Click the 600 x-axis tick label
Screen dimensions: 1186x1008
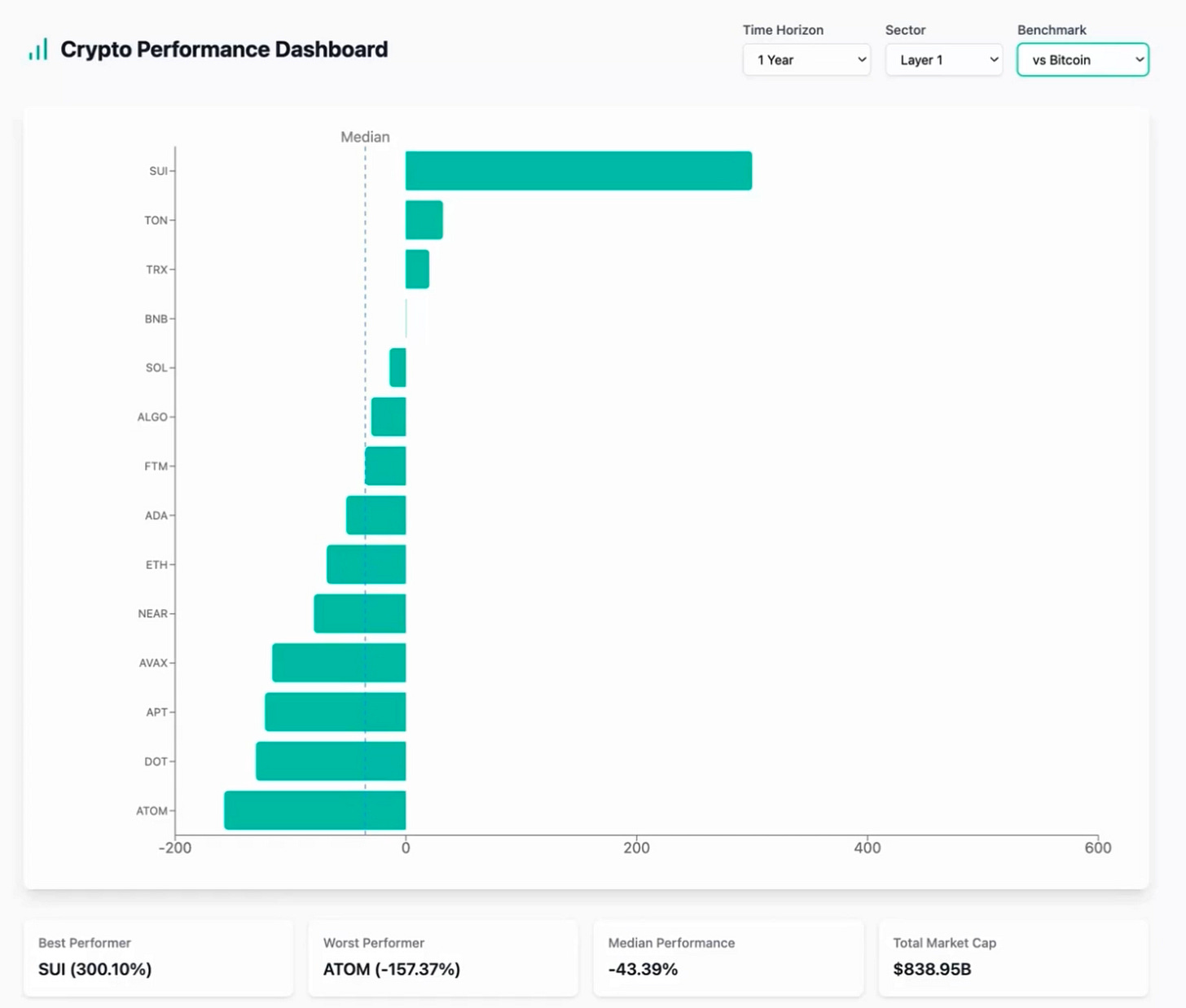tap(1097, 848)
